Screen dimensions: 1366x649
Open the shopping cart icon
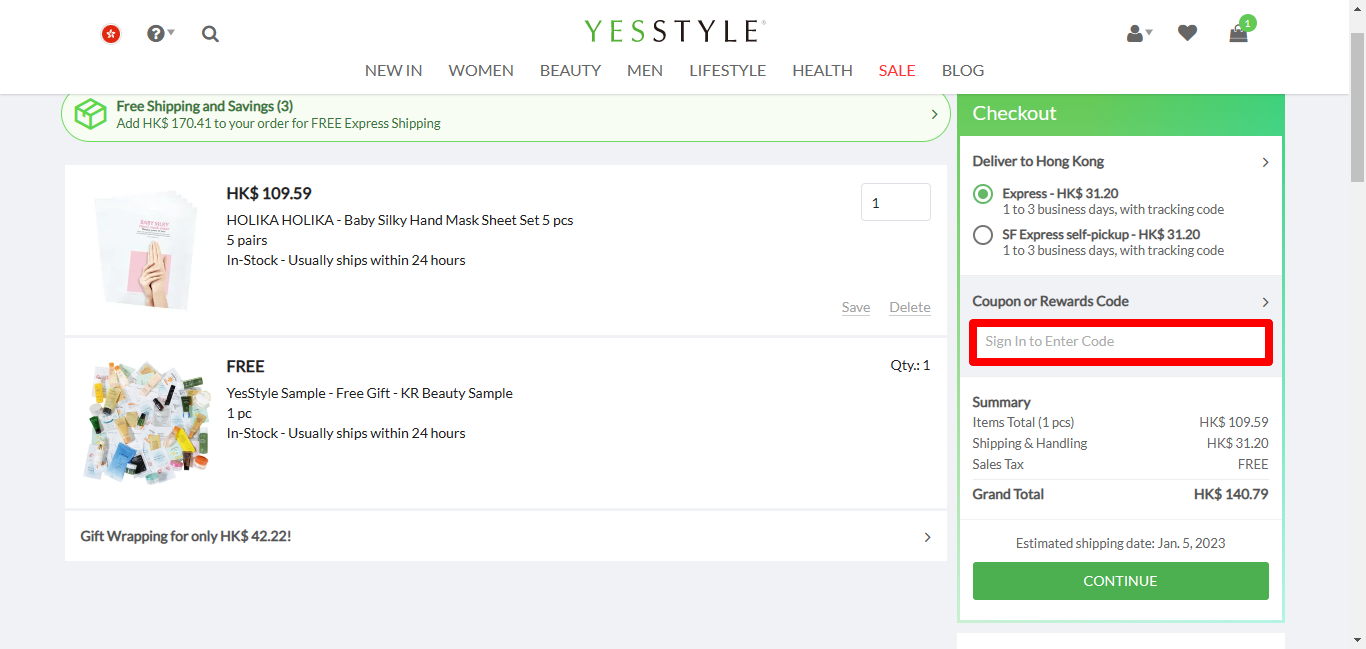point(1237,35)
